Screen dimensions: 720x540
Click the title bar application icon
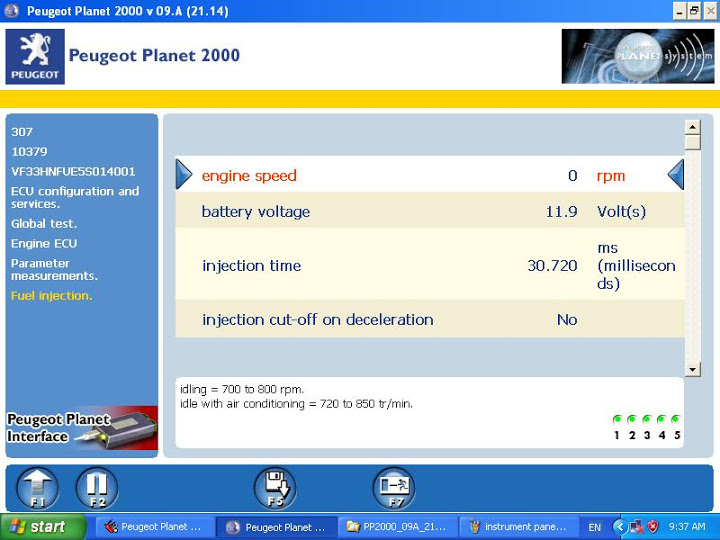(x=12, y=11)
